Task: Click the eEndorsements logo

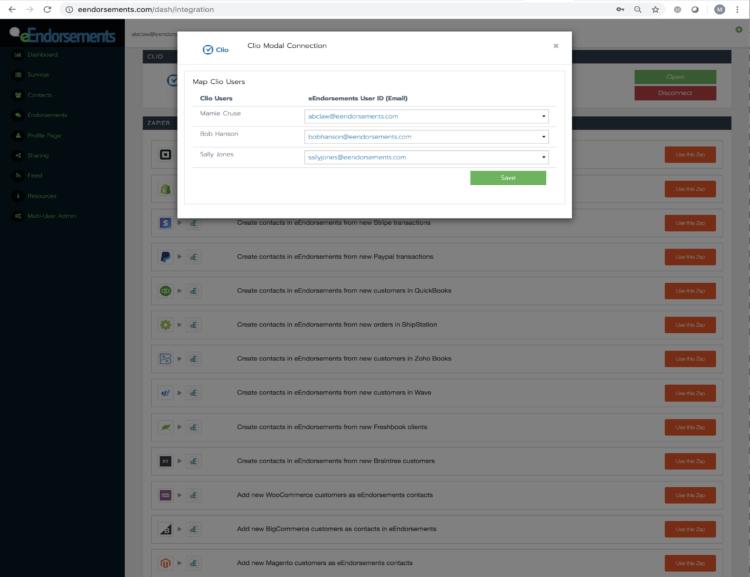Action: [63, 35]
